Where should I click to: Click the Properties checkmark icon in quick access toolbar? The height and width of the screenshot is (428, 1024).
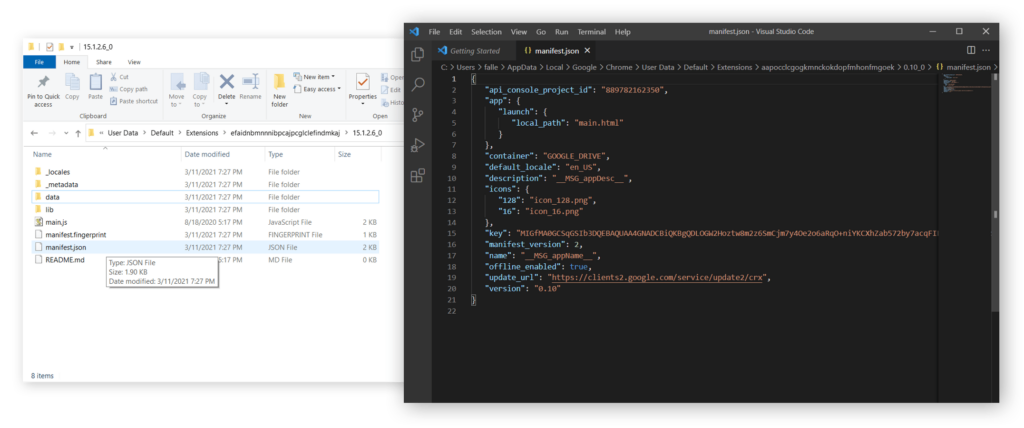(50, 47)
